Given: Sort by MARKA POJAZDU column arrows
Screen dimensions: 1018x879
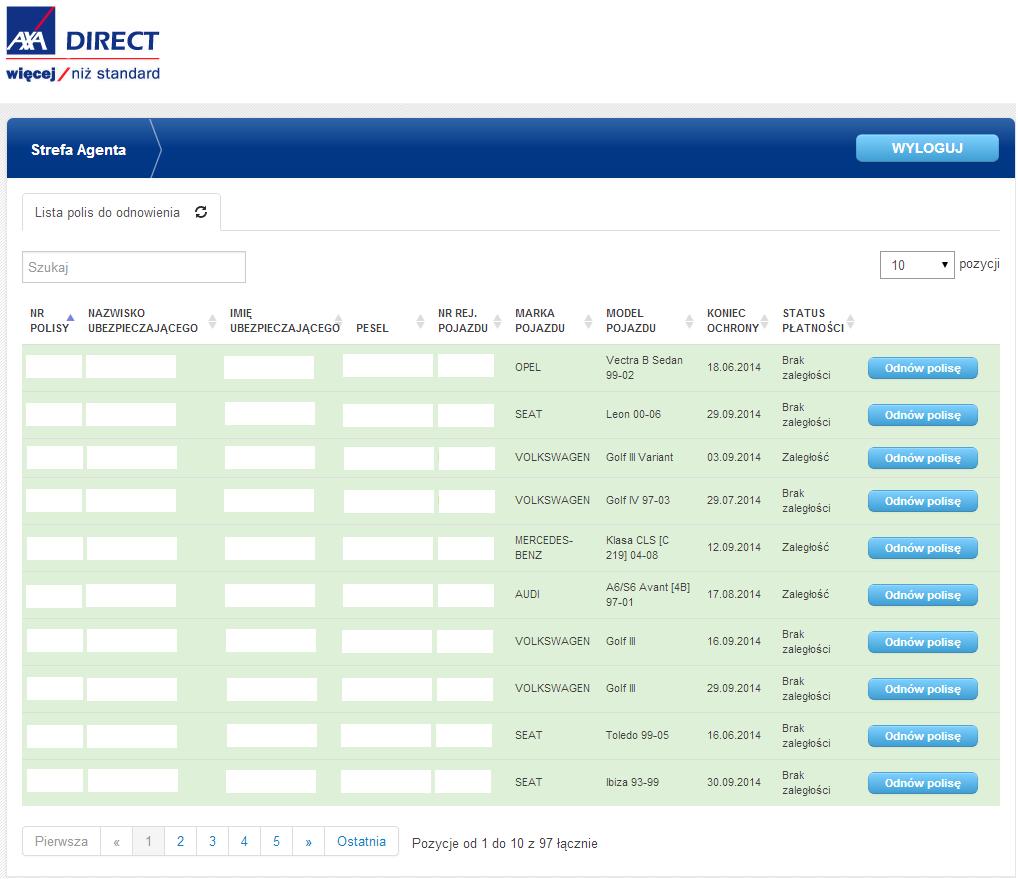Looking at the screenshot, I should tap(588, 321).
